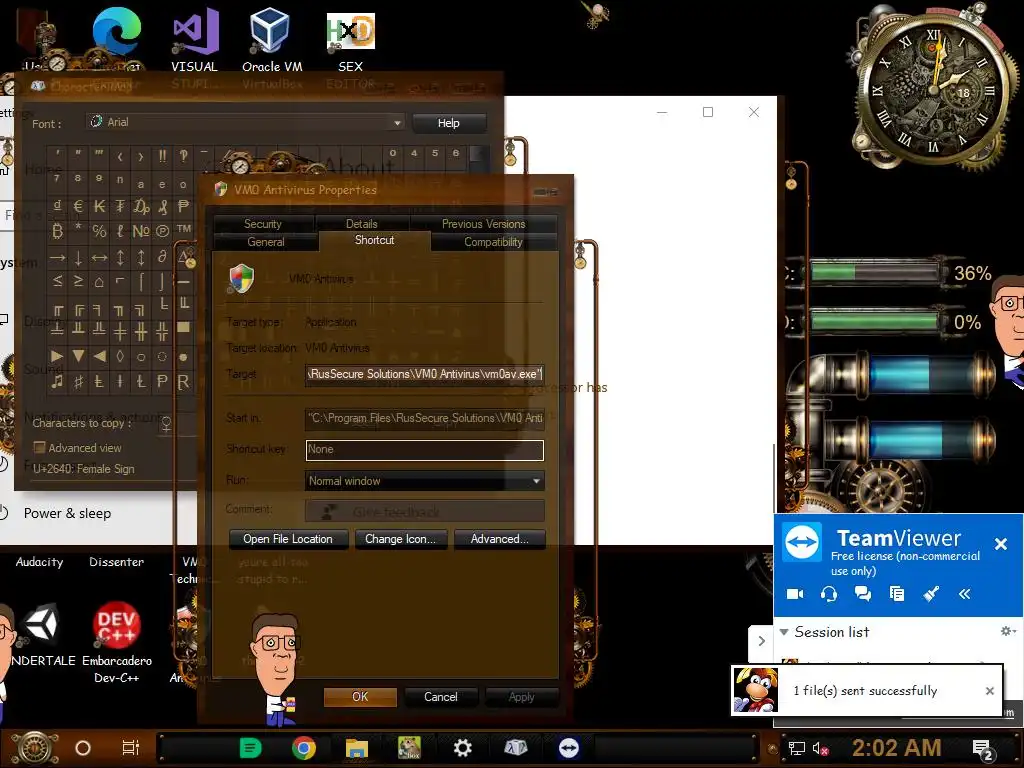
Task: Open TeamViewer chat bubbles icon
Action: [x=863, y=594]
